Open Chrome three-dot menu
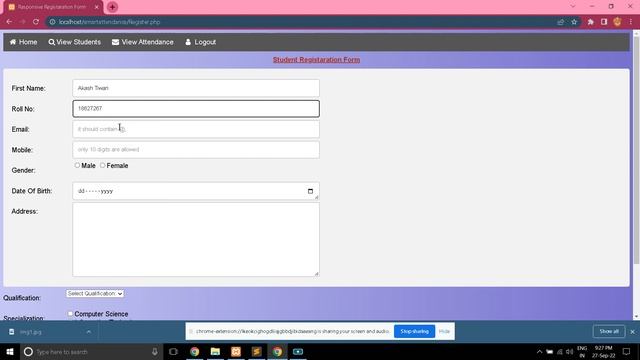Viewport: 640px width, 360px height. pyautogui.click(x=631, y=22)
